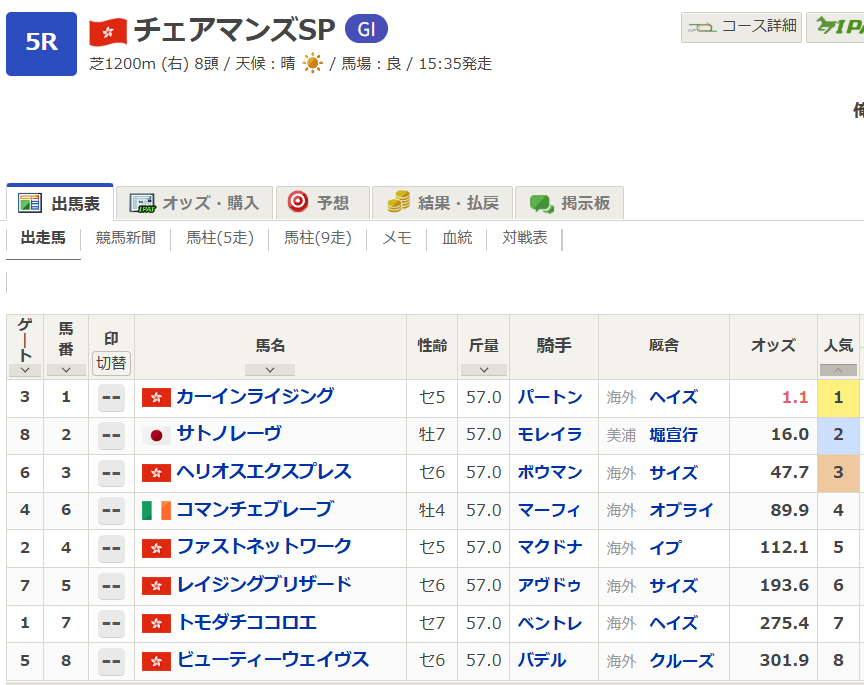
Task: Open horse page カーインライジング
Action: coord(255,396)
